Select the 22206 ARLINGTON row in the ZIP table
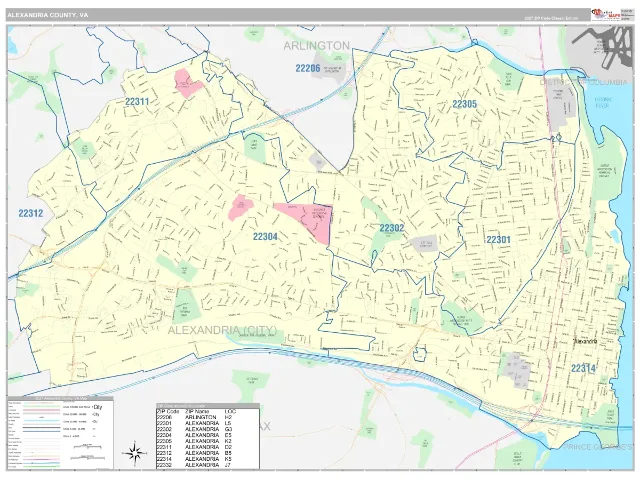Viewport: 640px width, 480px height. tap(208, 418)
